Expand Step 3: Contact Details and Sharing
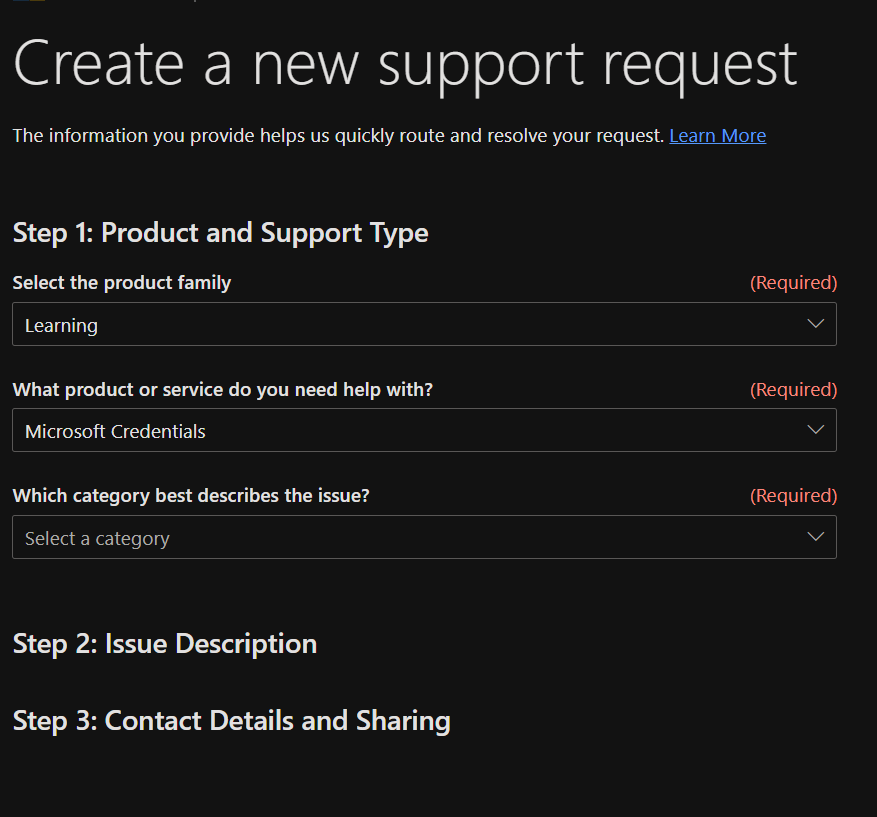Screen dimensions: 877x817 click(x=232, y=720)
